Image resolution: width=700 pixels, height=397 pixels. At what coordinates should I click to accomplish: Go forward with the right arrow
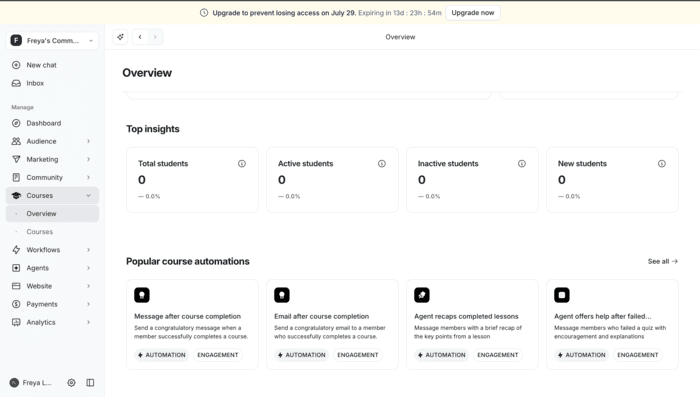155,37
